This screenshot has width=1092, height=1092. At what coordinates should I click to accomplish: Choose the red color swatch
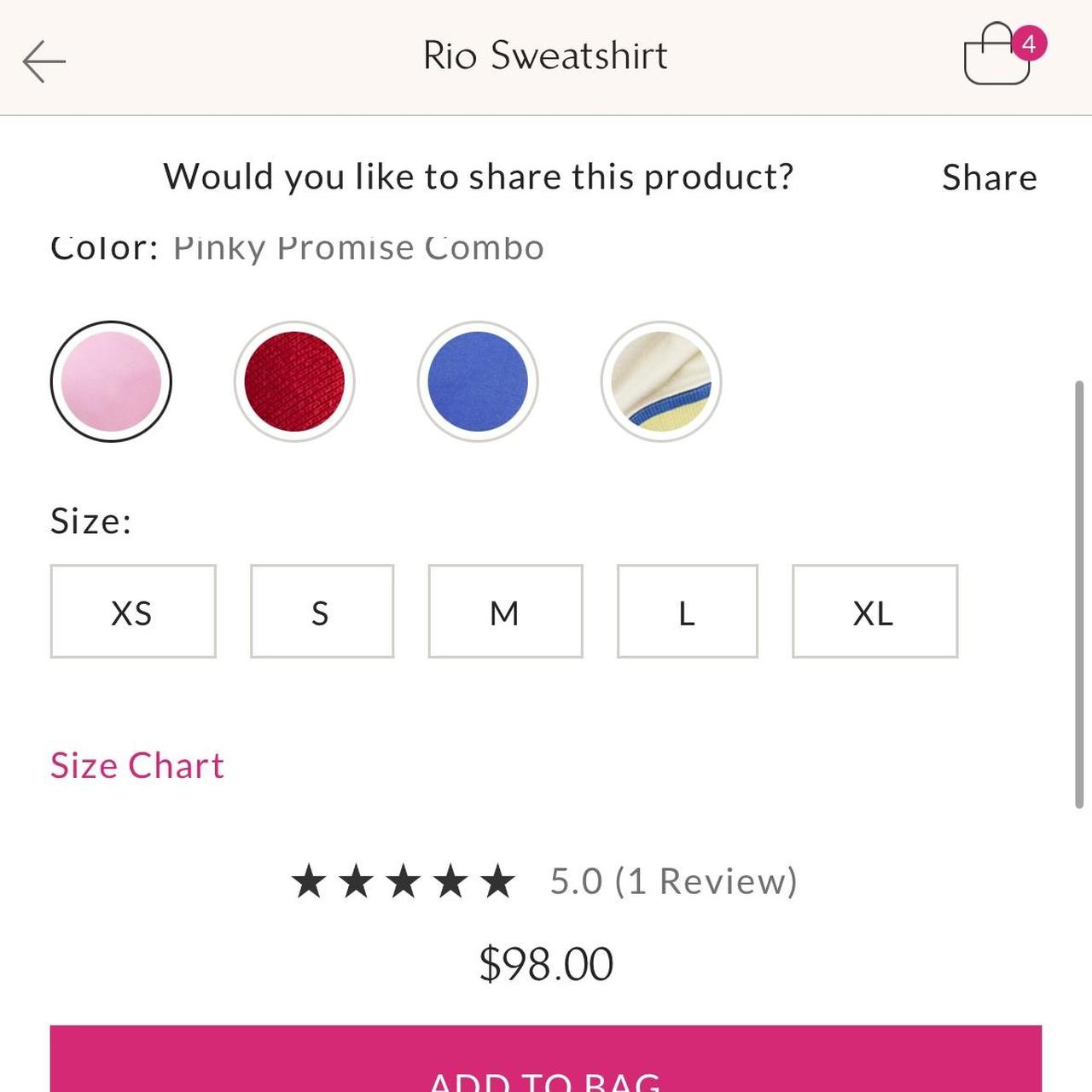coord(294,381)
